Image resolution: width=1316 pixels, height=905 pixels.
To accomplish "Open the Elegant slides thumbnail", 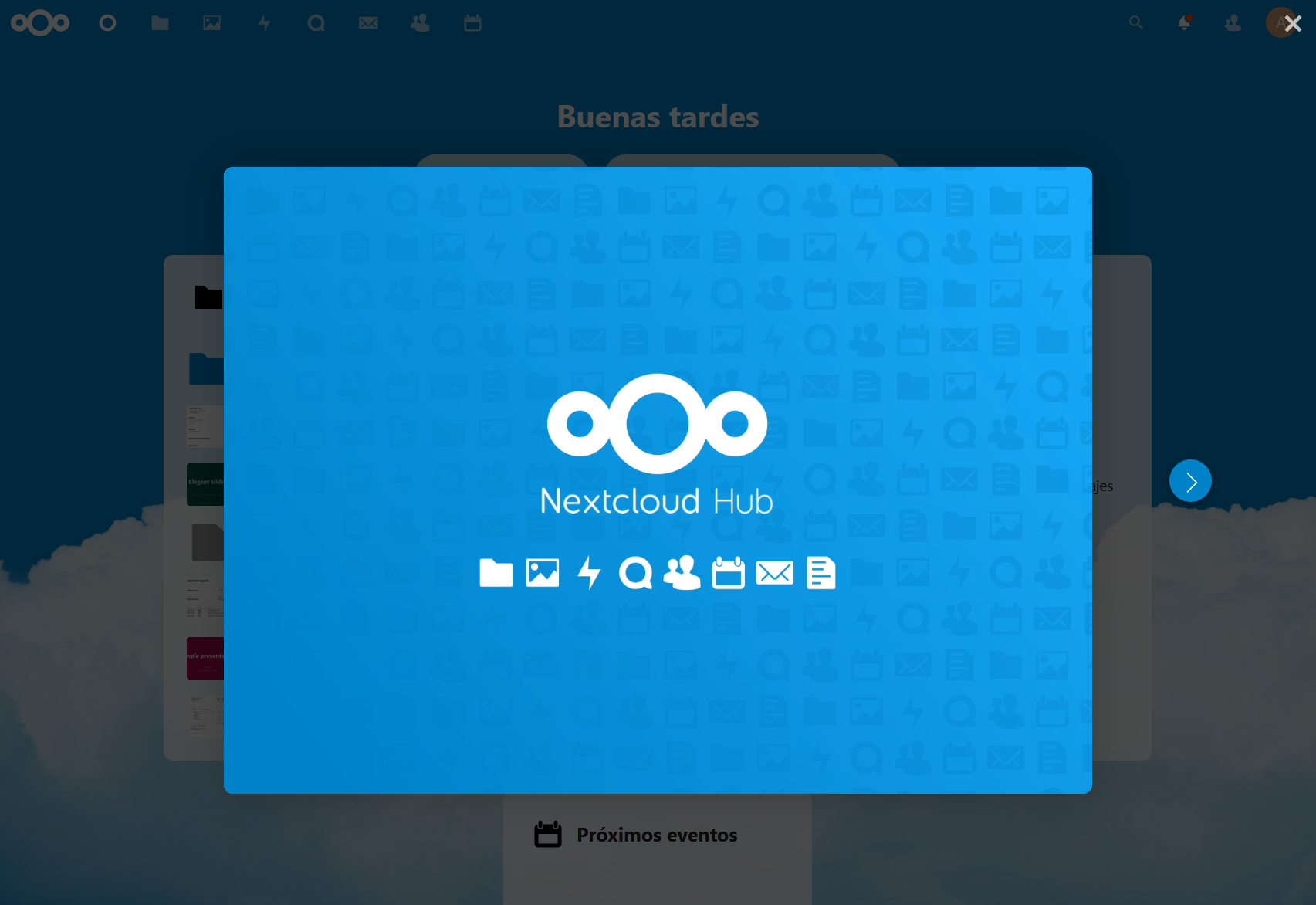I will (205, 484).
